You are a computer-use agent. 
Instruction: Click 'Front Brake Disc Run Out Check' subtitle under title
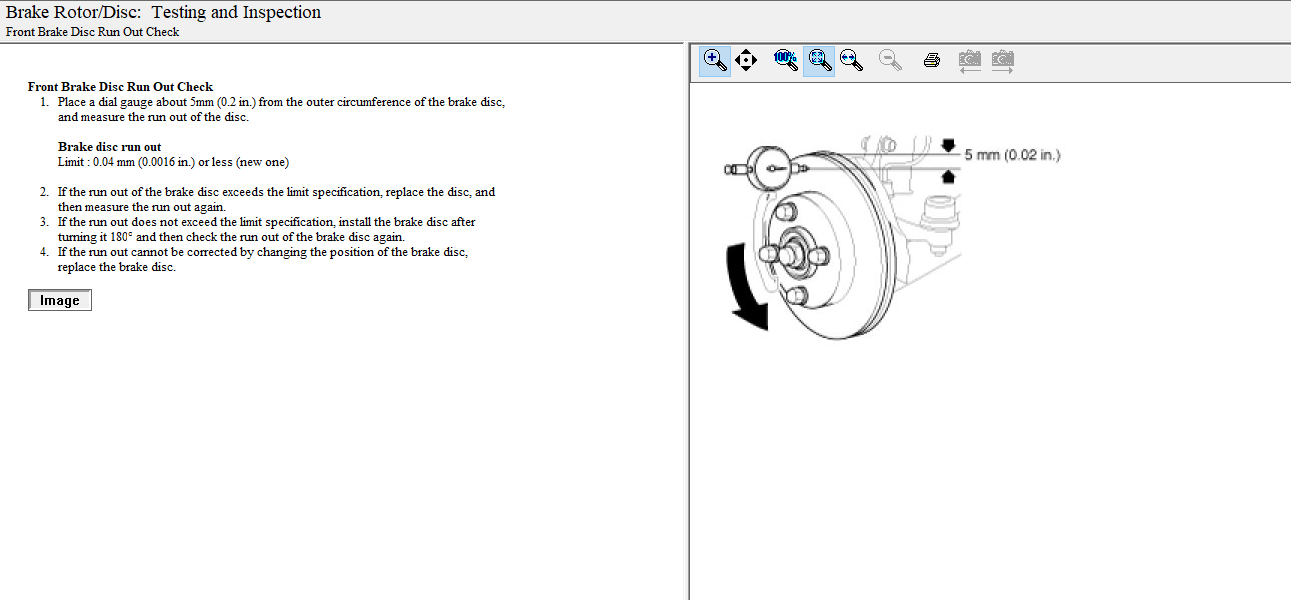pos(93,32)
